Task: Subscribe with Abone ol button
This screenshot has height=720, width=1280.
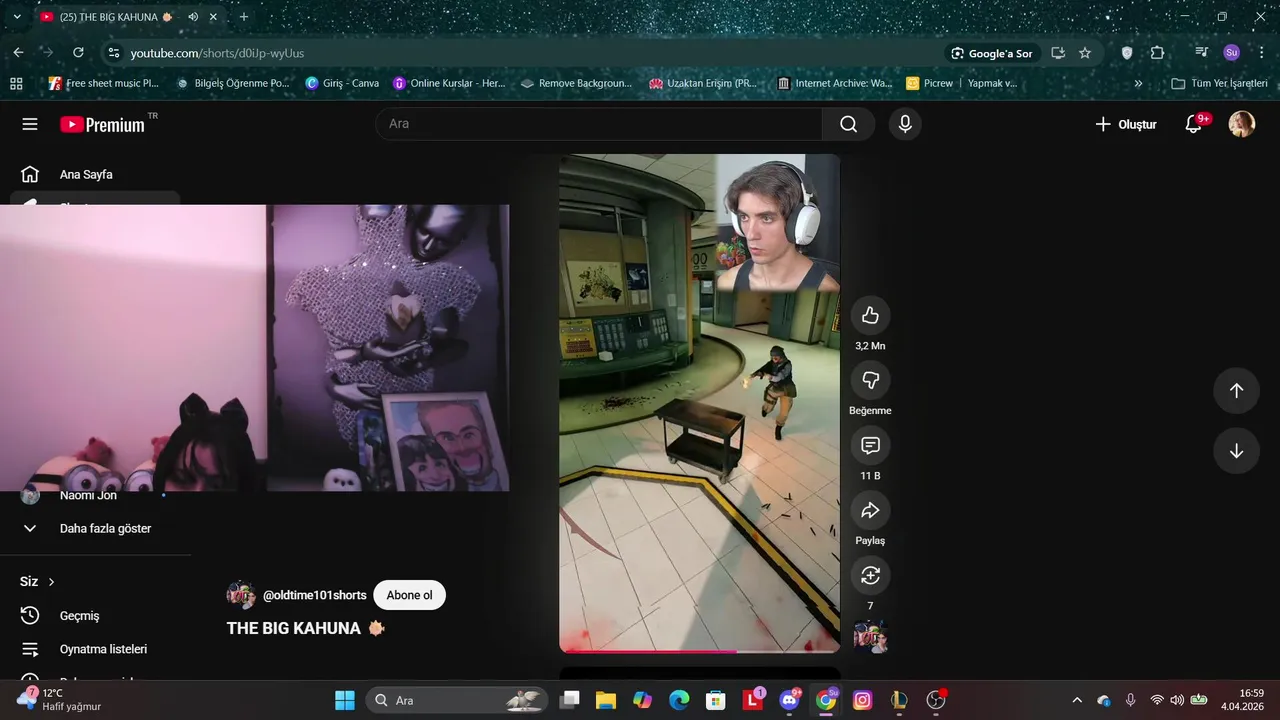Action: click(410, 595)
